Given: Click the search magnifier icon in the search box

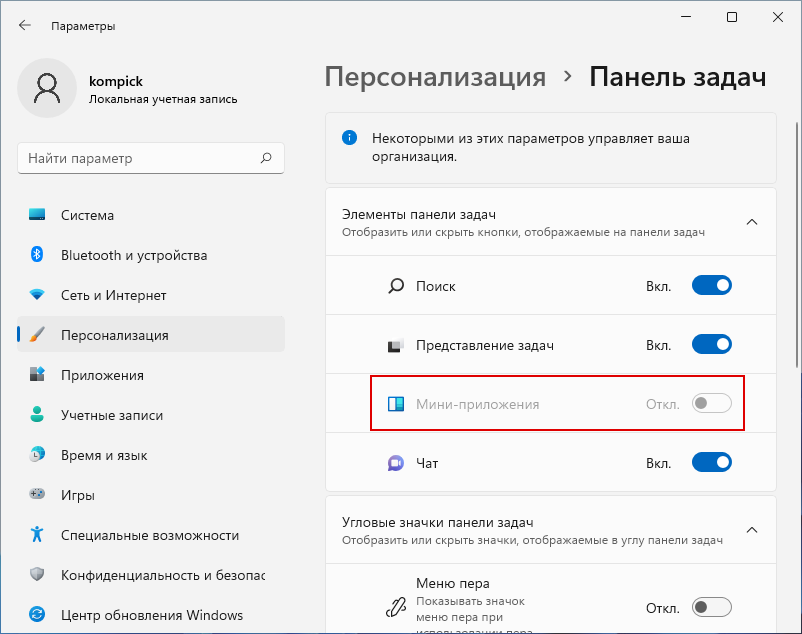Looking at the screenshot, I should point(266,158).
